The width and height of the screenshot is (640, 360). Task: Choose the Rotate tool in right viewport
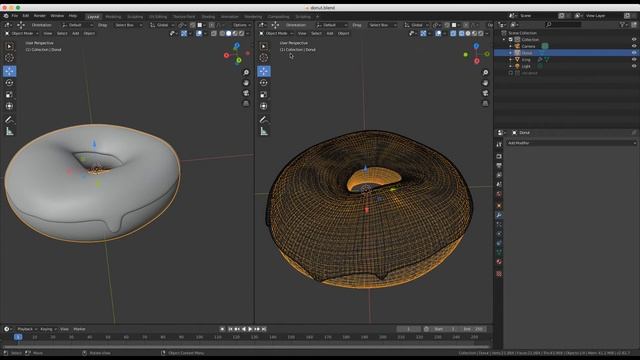coord(264,83)
